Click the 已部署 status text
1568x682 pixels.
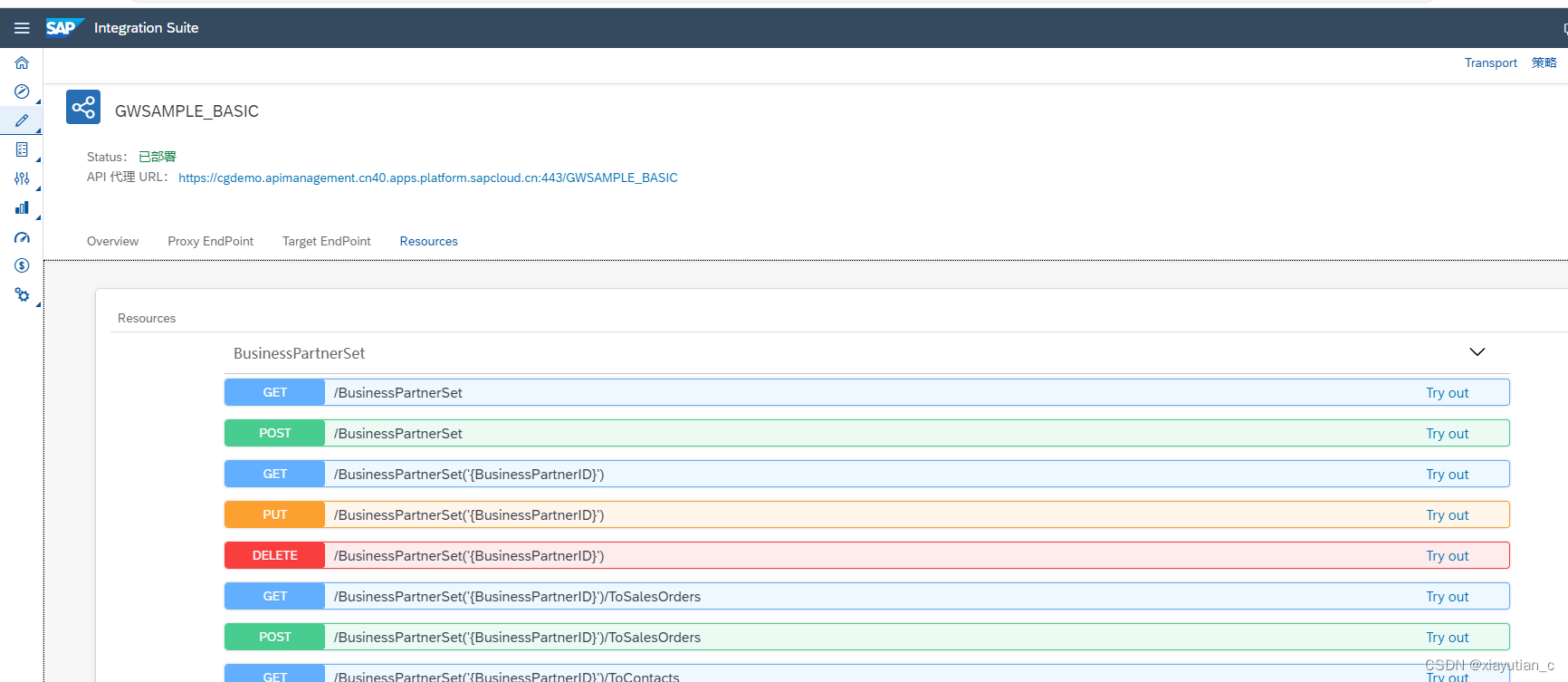[158, 157]
